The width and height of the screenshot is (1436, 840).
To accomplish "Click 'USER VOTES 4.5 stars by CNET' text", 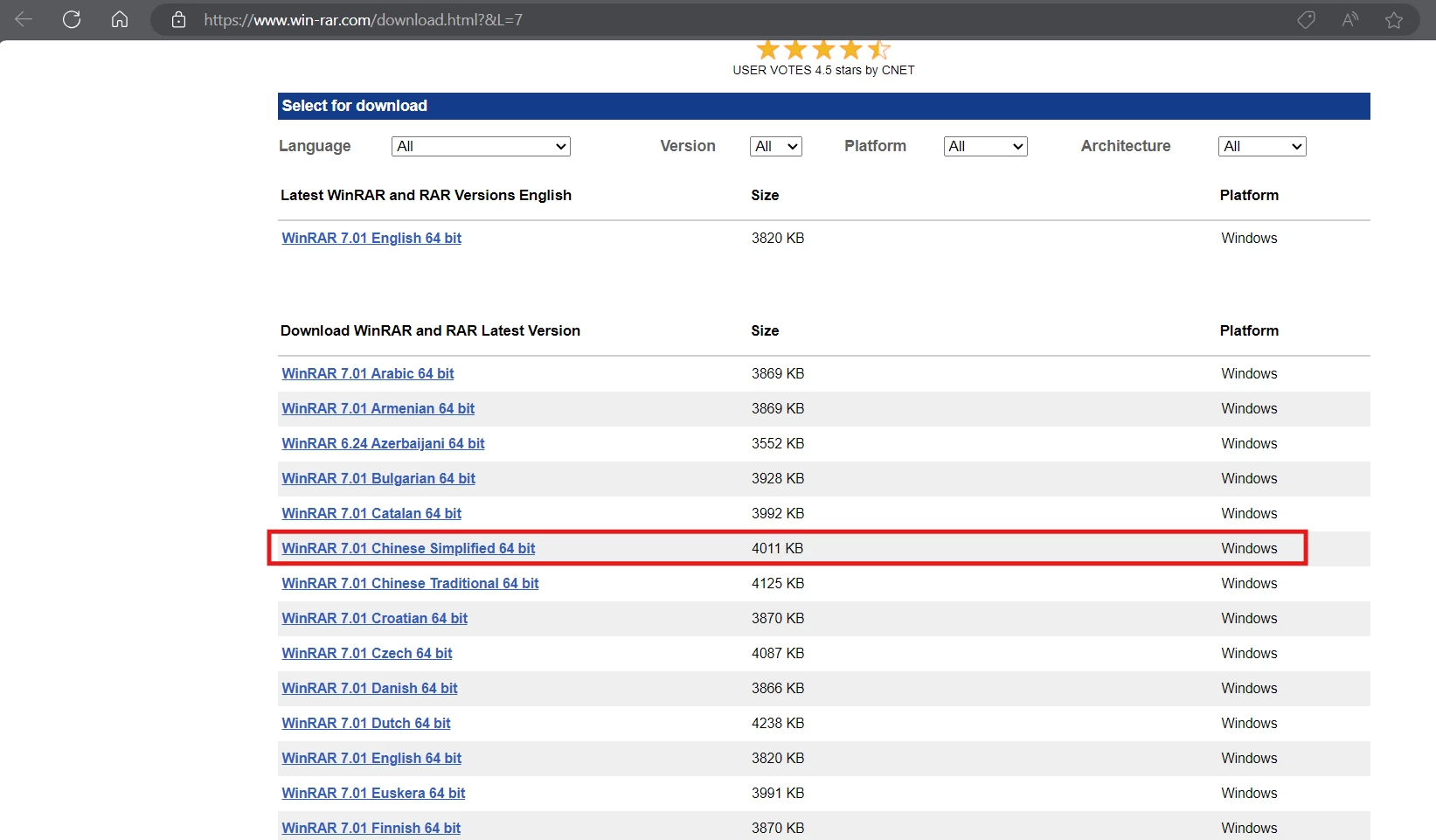I will point(823,70).
